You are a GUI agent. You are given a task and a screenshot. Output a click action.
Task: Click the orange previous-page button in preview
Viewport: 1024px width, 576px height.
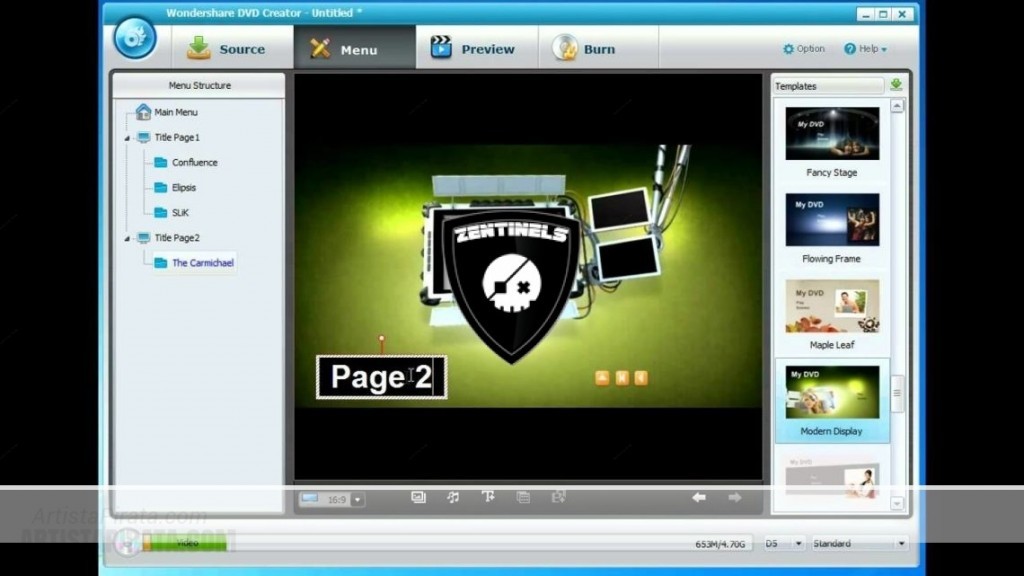point(641,378)
